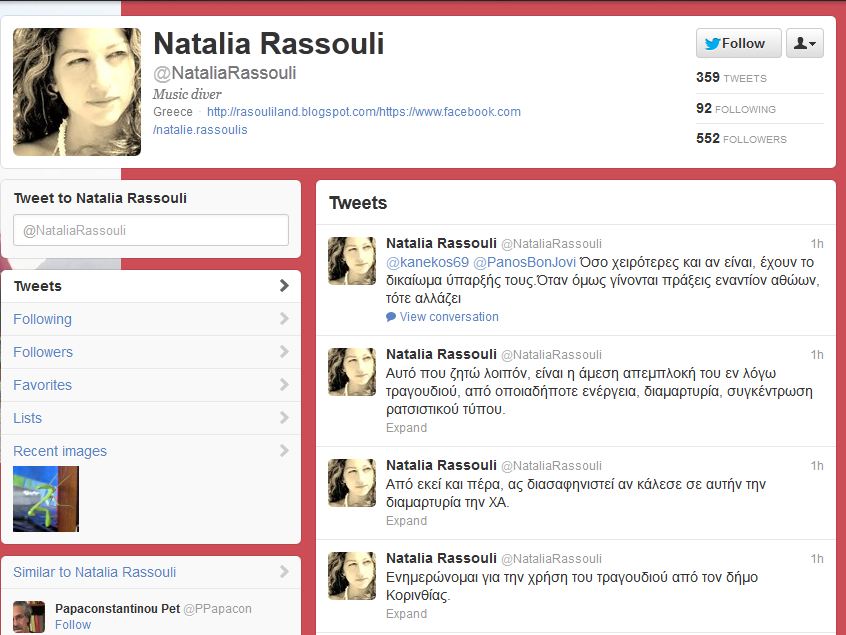Expand the tweet about Korinthias municipality
The height and width of the screenshot is (635, 846).
click(406, 614)
